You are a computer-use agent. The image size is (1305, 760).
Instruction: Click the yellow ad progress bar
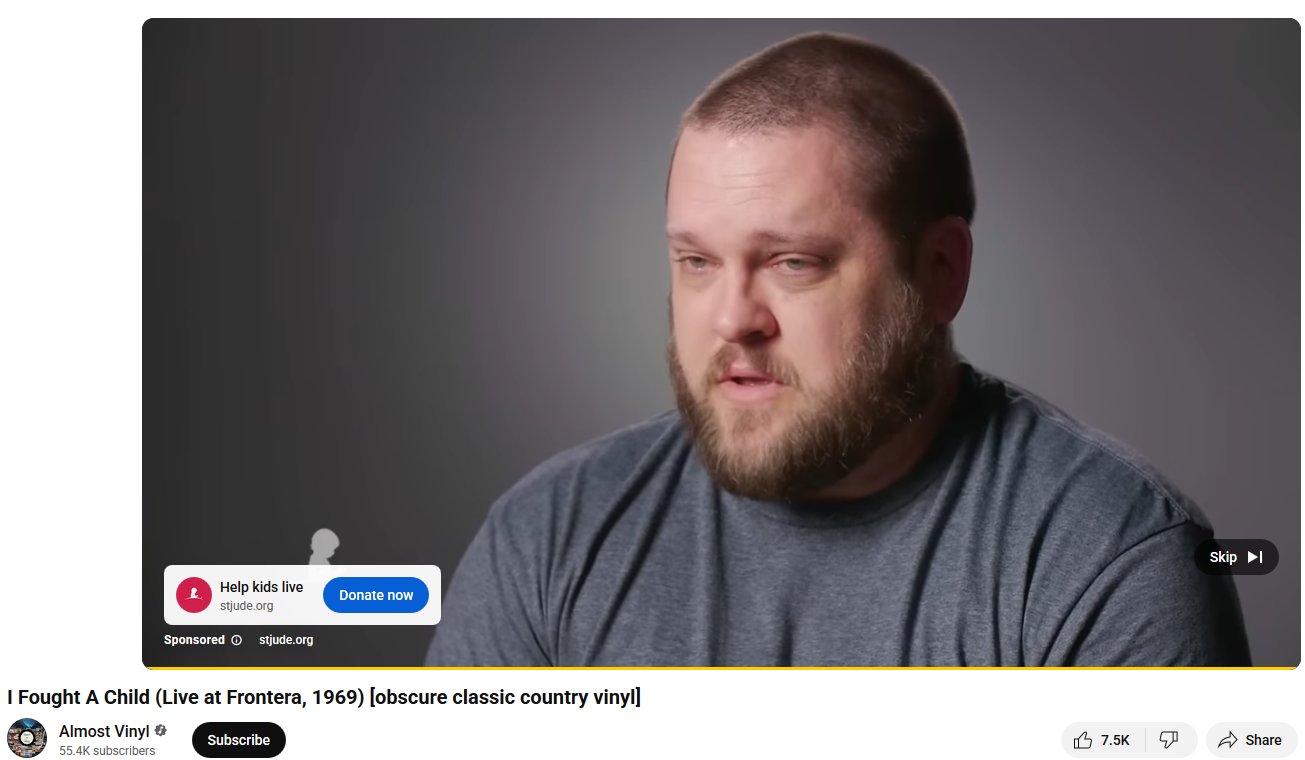click(721, 667)
